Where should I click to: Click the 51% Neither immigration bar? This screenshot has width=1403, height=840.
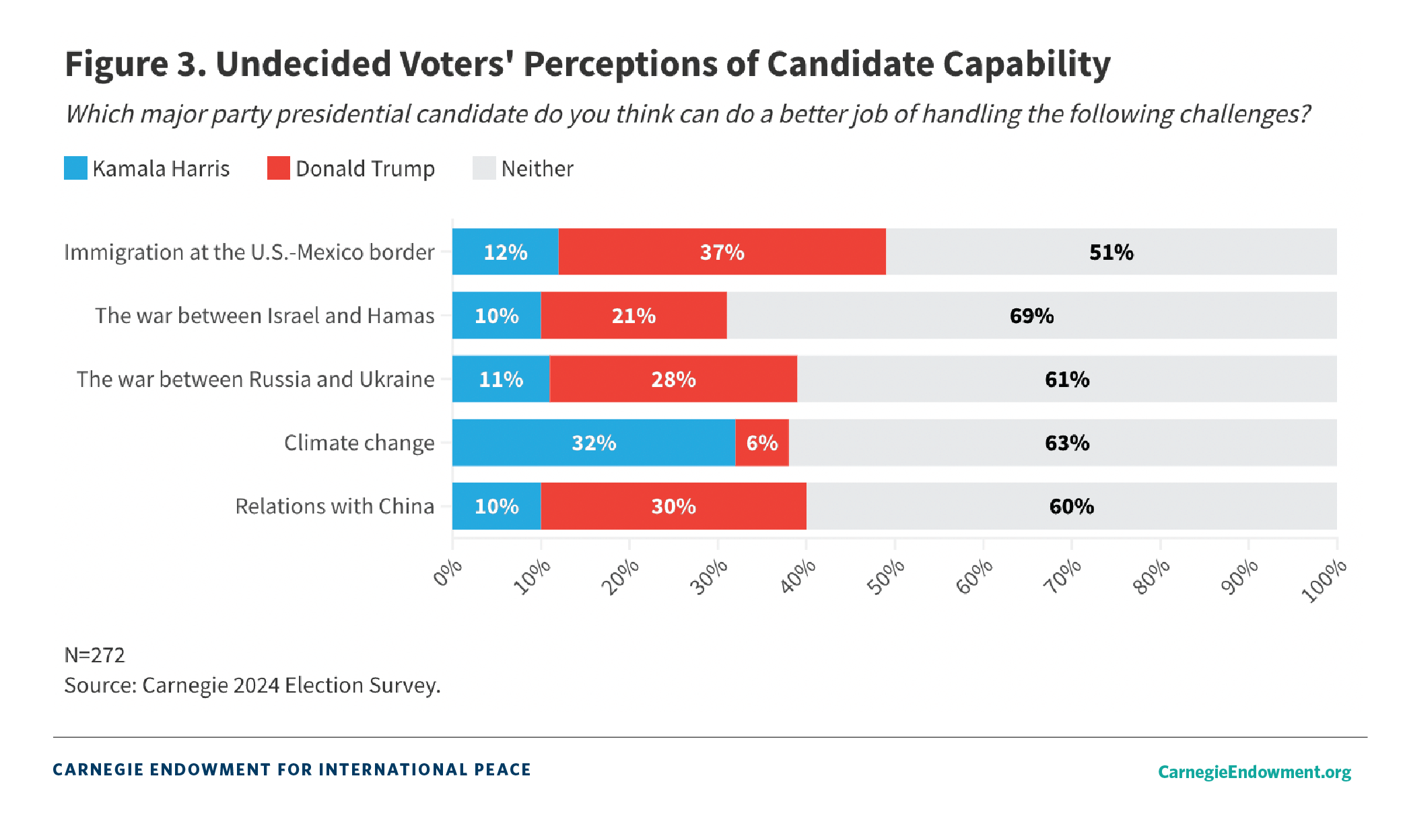pos(1111,252)
